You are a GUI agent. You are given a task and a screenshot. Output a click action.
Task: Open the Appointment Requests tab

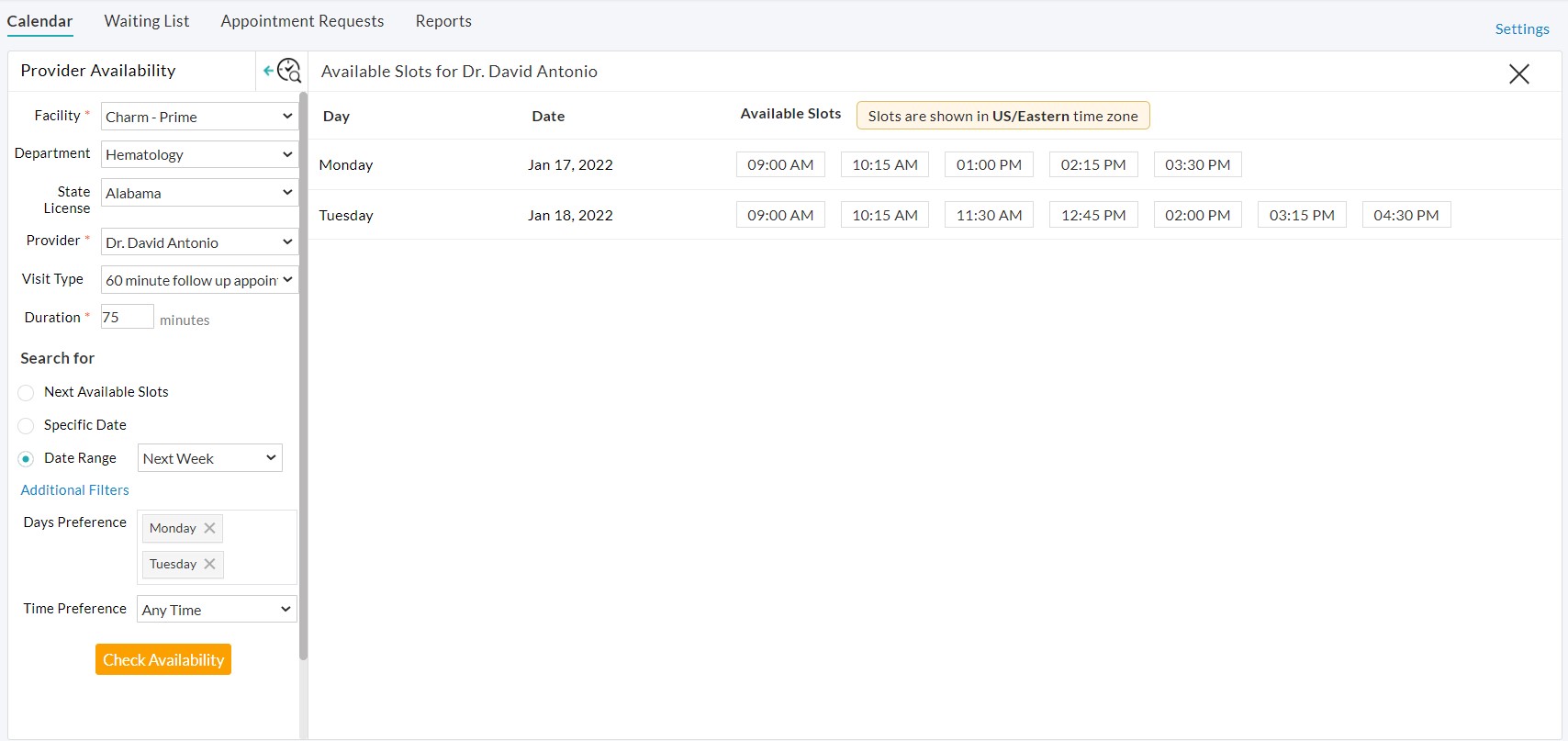coord(302,21)
